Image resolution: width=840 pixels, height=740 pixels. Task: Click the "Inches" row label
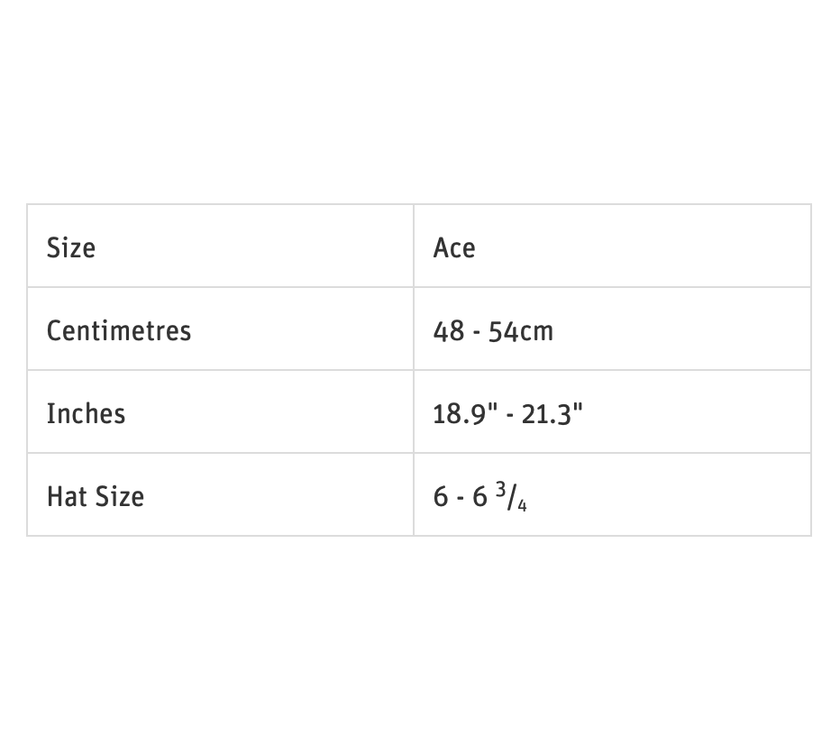pos(86,413)
